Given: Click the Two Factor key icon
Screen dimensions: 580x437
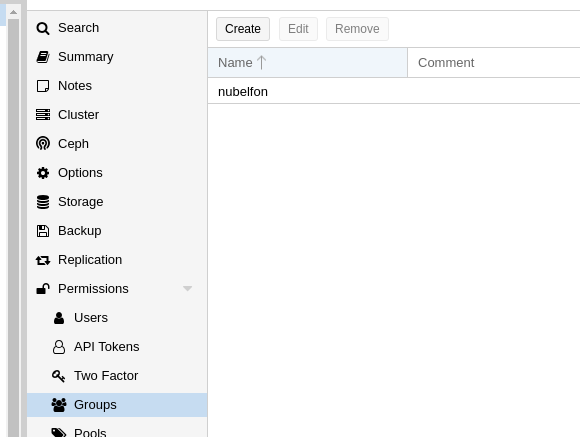Looking at the screenshot, I should click(x=58, y=376).
